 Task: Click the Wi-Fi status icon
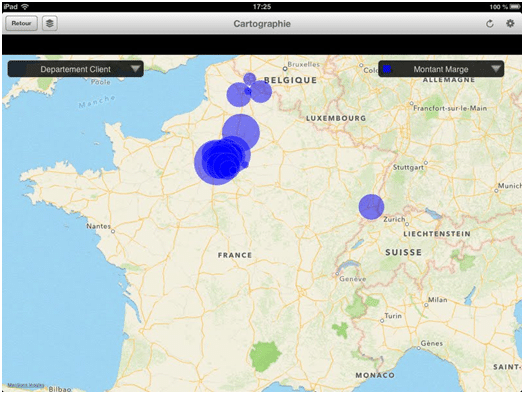coord(25,7)
